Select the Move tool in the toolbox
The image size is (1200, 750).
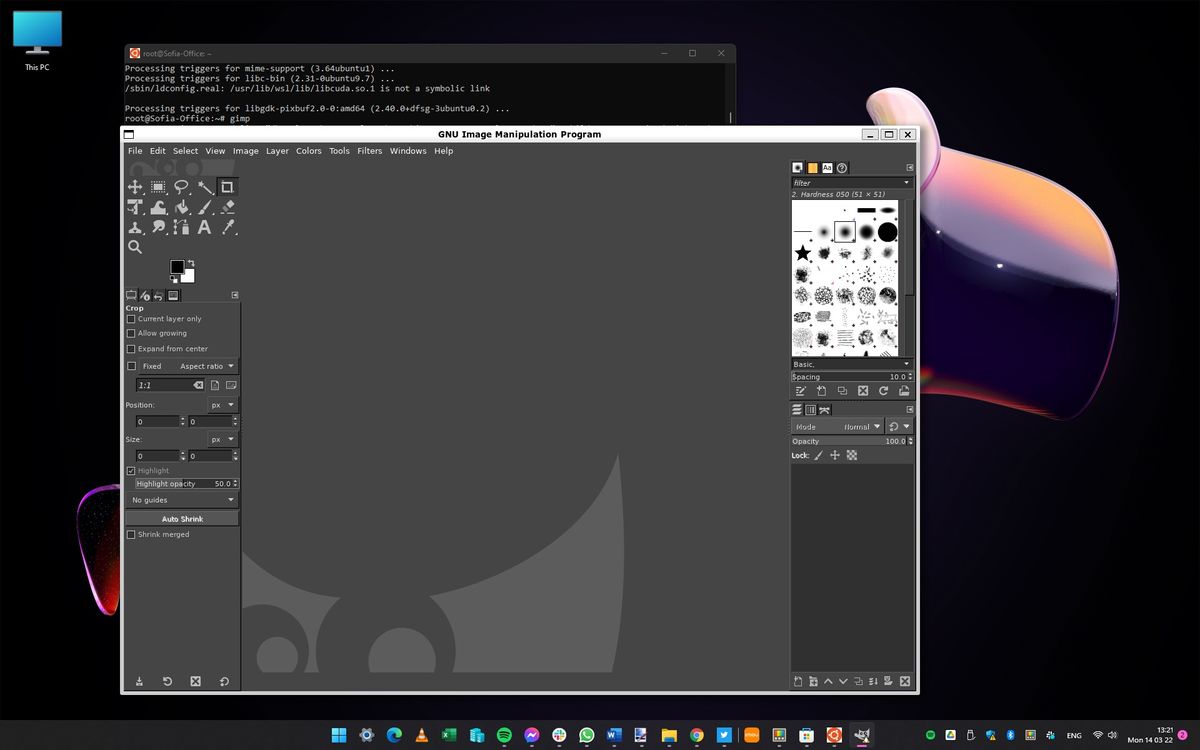tap(135, 187)
